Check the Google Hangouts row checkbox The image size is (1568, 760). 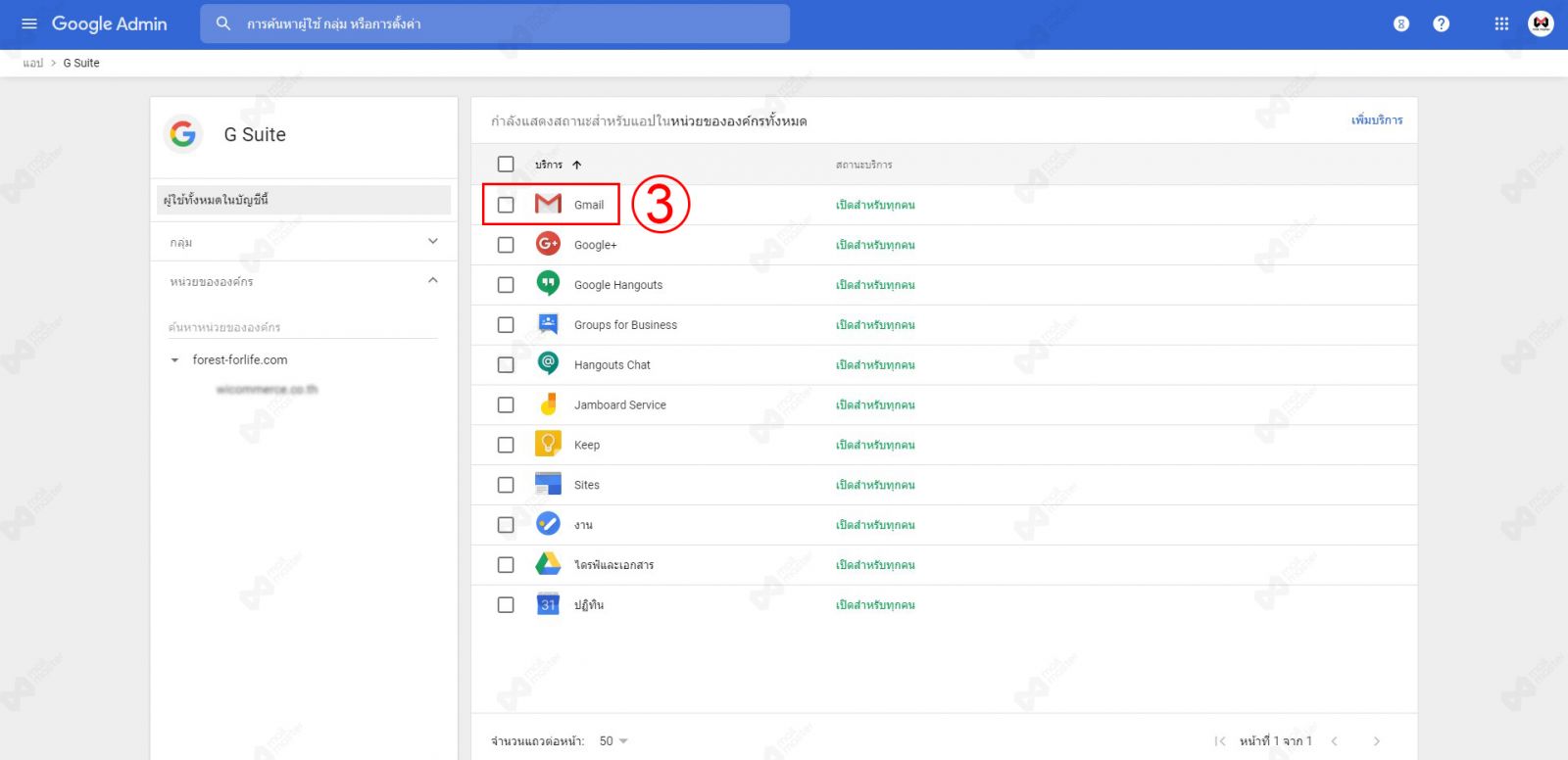[506, 285]
